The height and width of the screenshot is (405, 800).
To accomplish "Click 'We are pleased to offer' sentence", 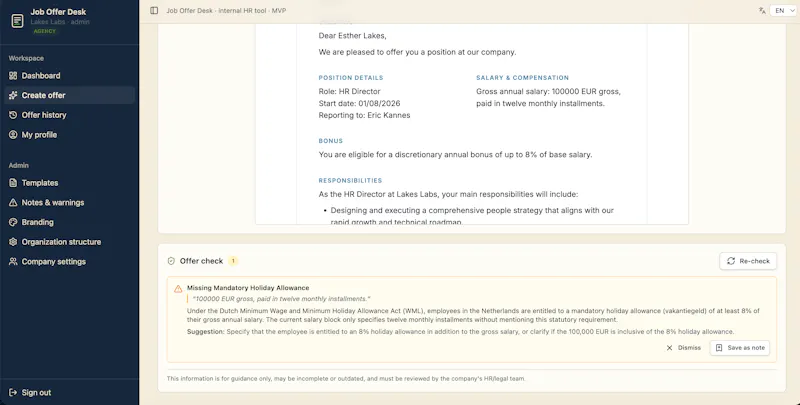I will click(x=417, y=52).
